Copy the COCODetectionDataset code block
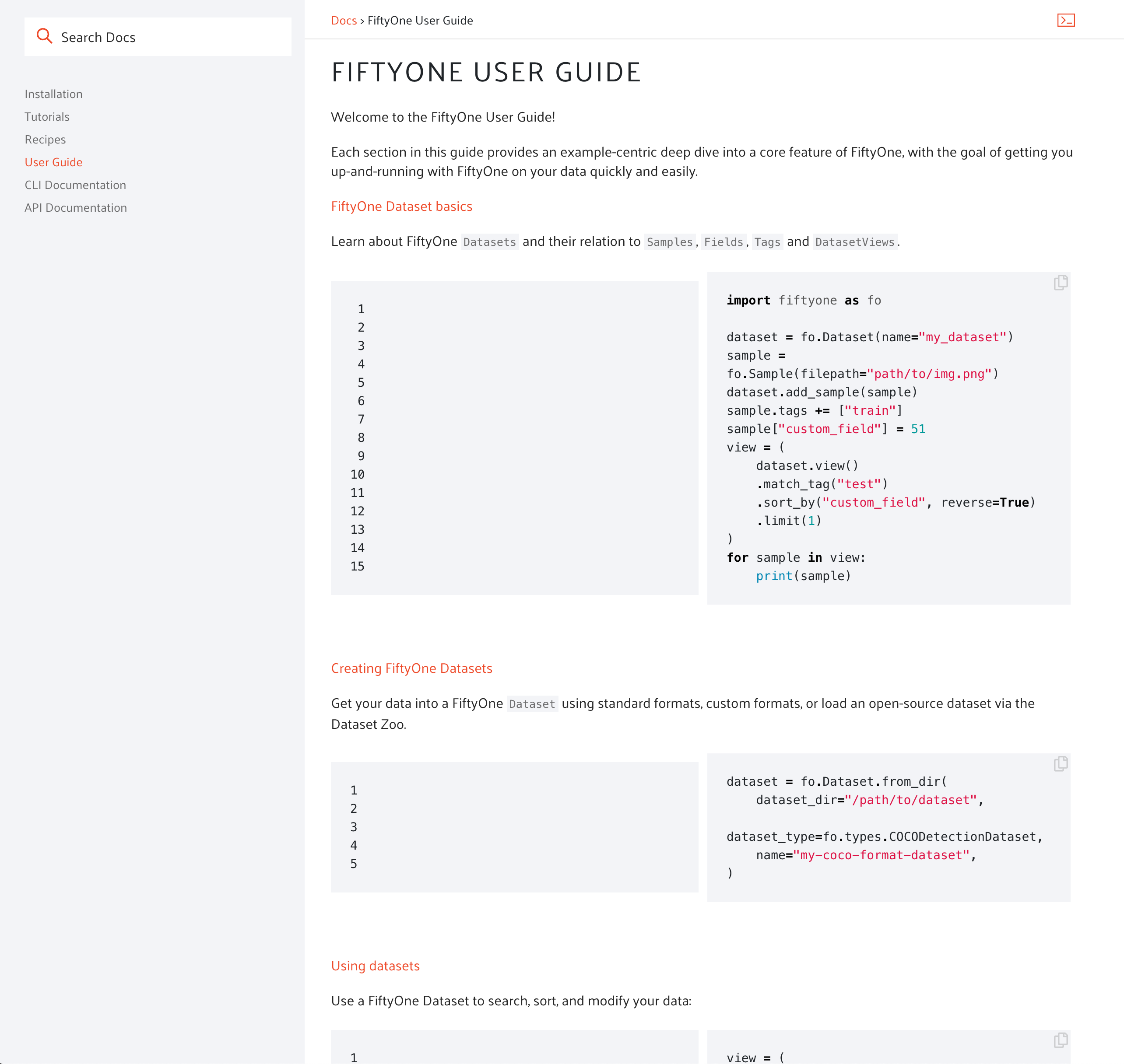 click(1060, 764)
